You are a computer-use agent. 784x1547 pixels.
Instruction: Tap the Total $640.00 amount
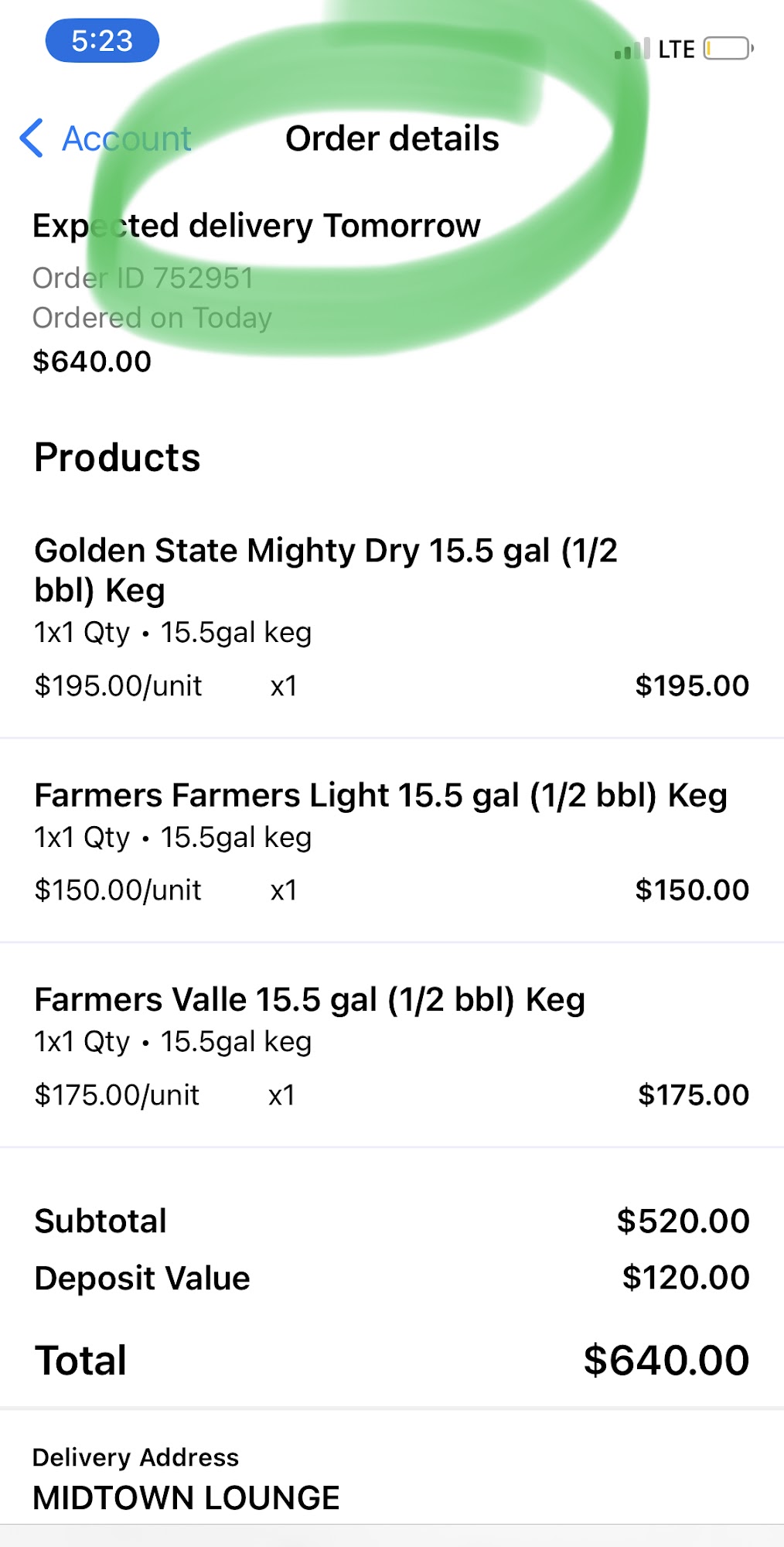(666, 1361)
